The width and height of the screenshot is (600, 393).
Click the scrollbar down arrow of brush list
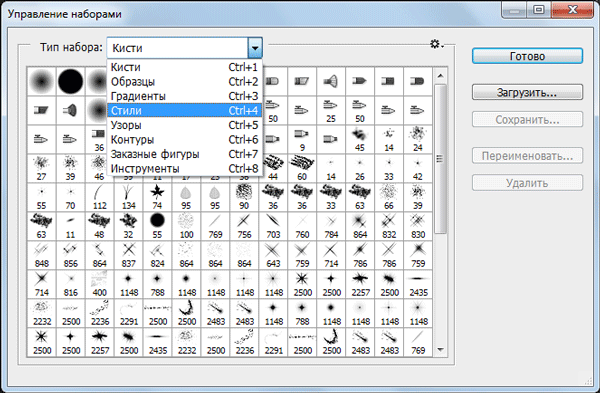coord(440,349)
